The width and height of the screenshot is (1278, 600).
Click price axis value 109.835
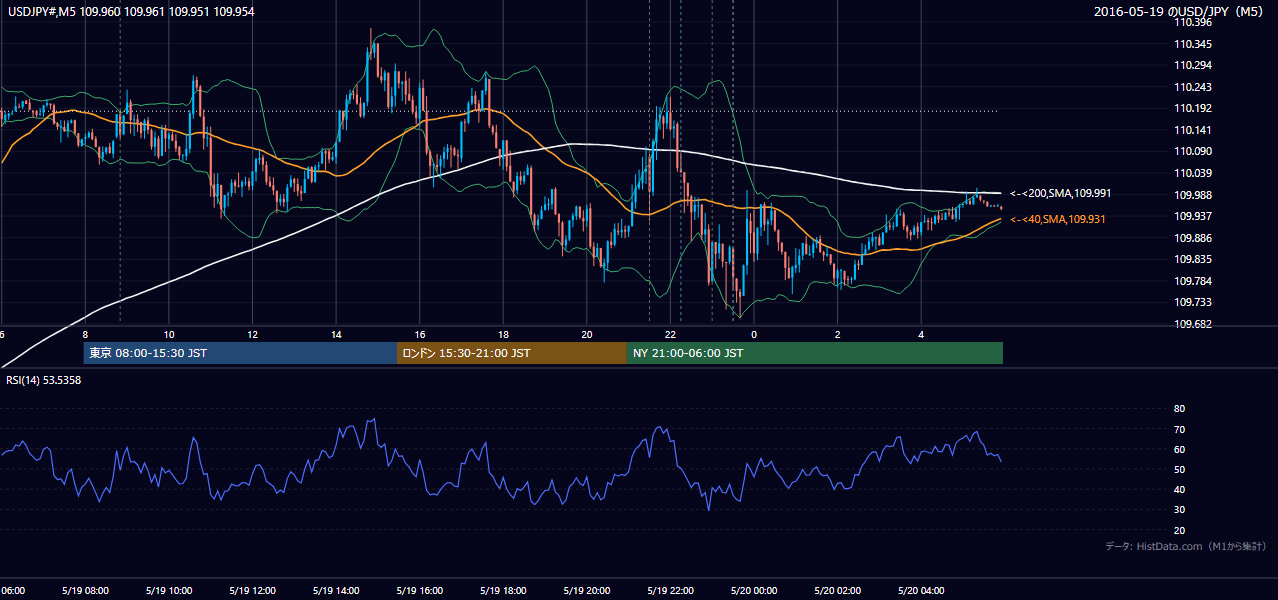coord(1194,259)
